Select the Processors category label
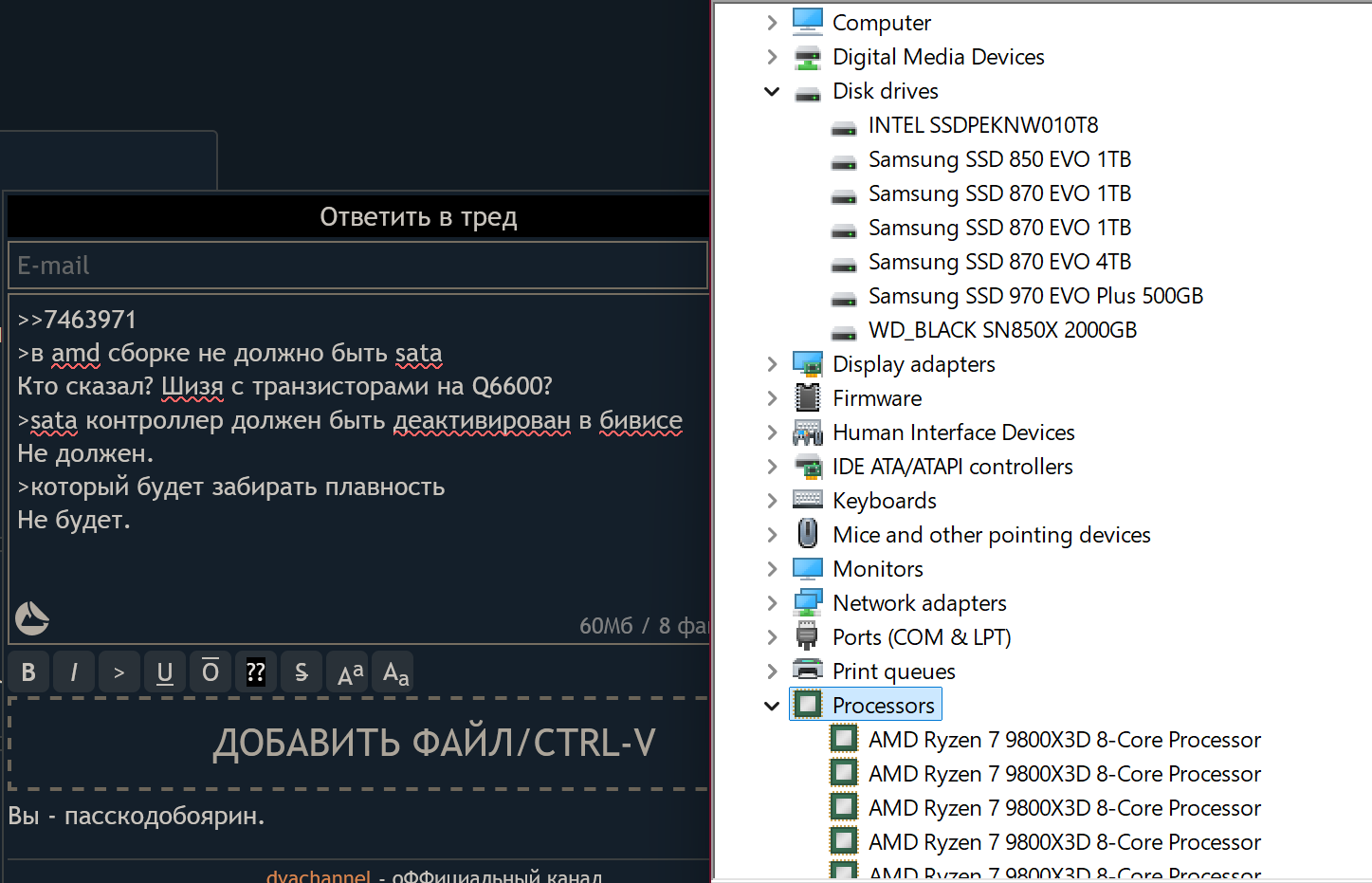This screenshot has width=1372, height=883. [x=883, y=706]
